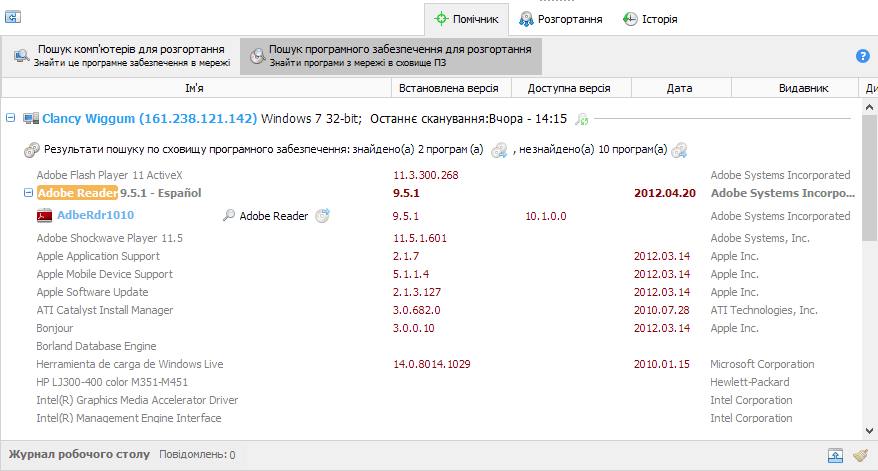Click the scrollbar down arrow

[869, 431]
